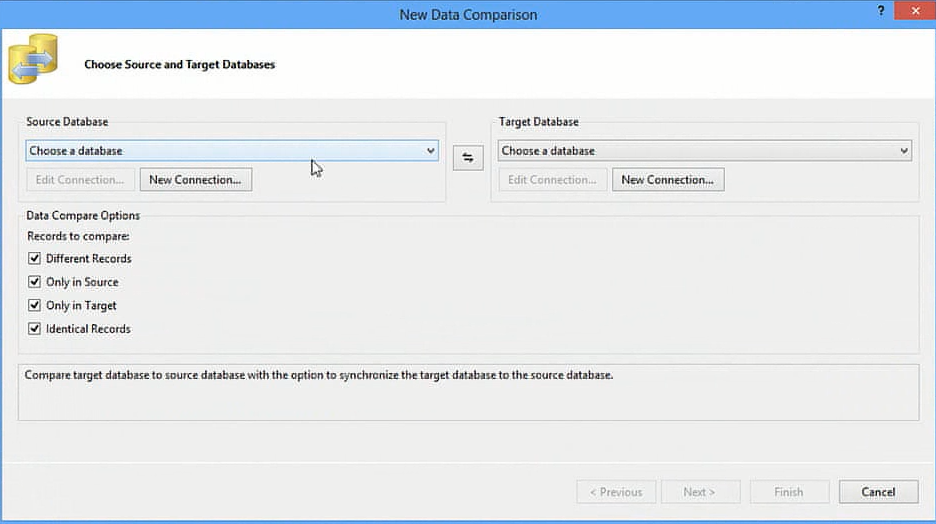This screenshot has height=524, width=936.
Task: Click the Finish button
Action: (789, 492)
